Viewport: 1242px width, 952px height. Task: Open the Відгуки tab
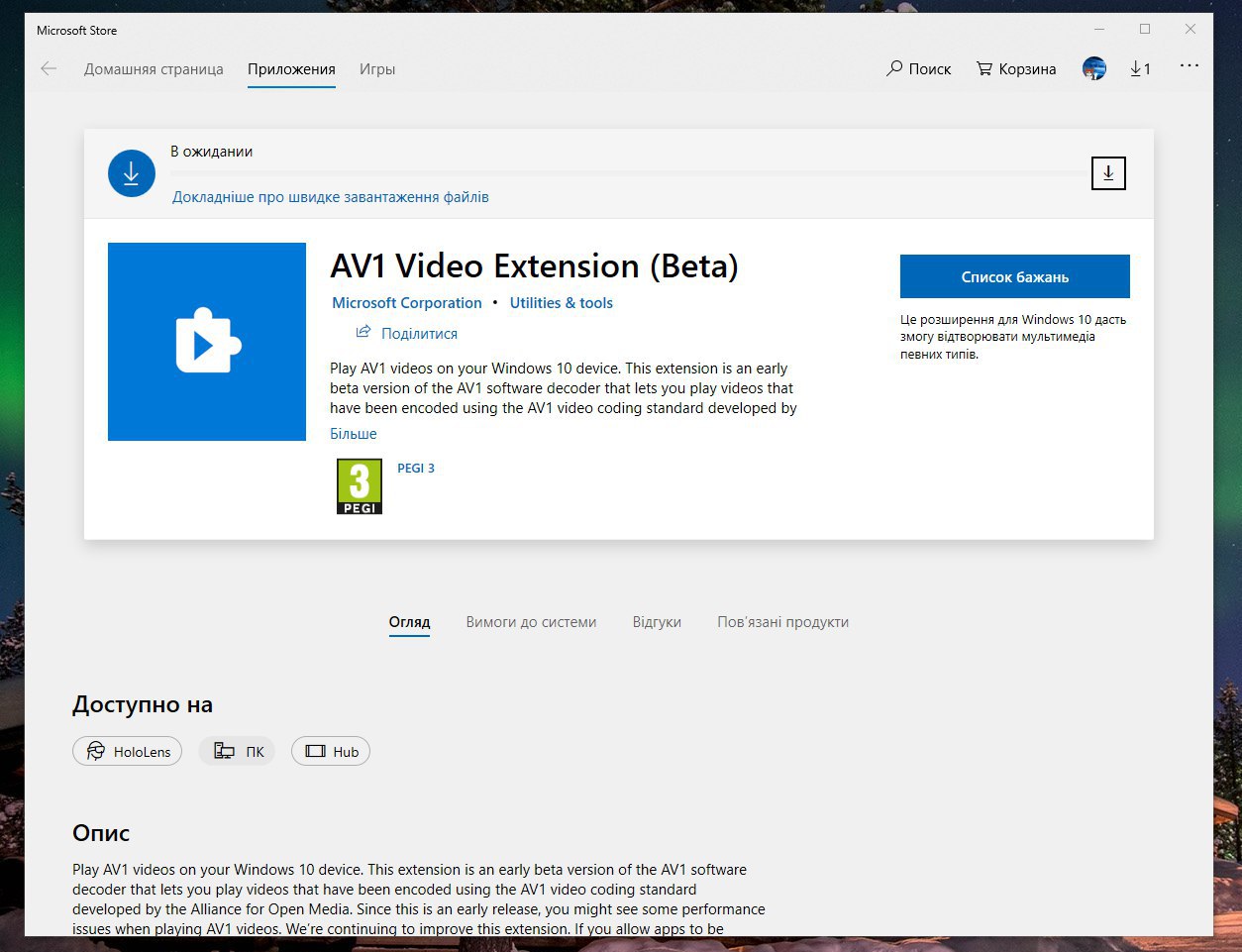click(657, 622)
